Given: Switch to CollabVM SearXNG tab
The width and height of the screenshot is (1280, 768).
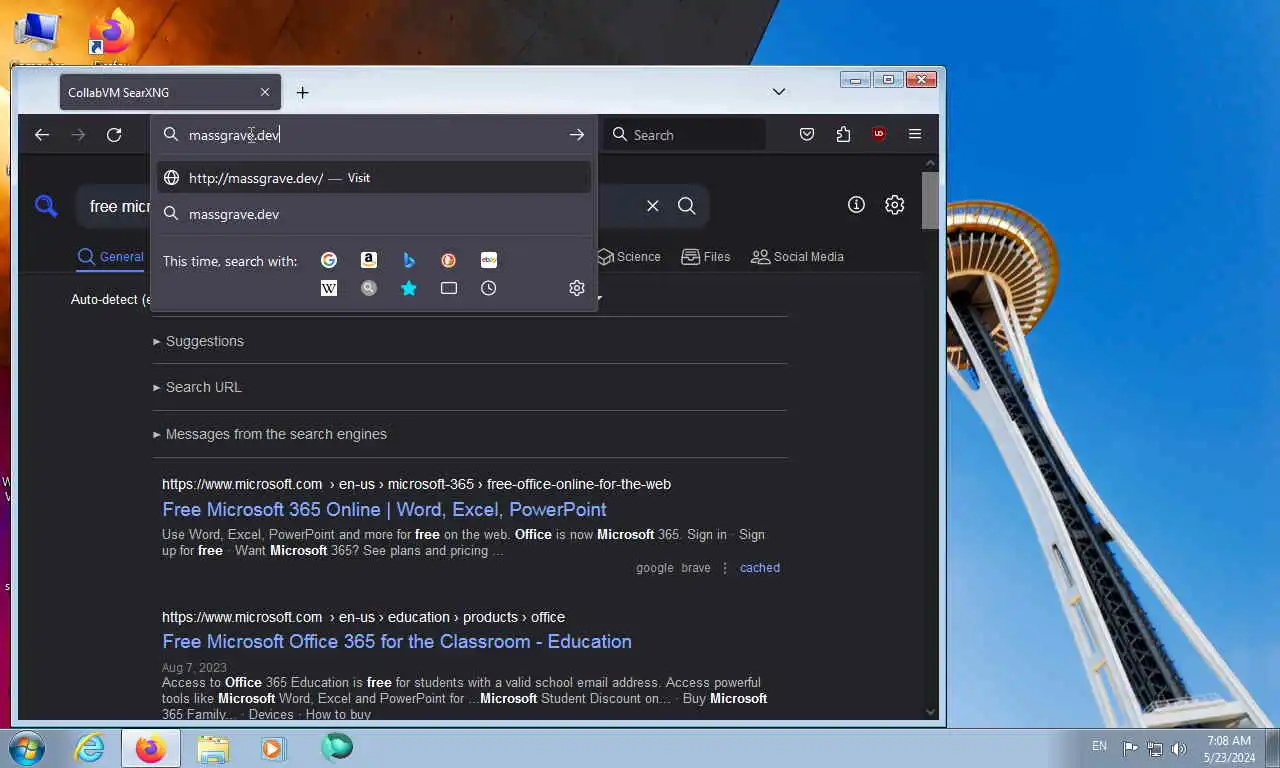Looking at the screenshot, I should tap(170, 92).
